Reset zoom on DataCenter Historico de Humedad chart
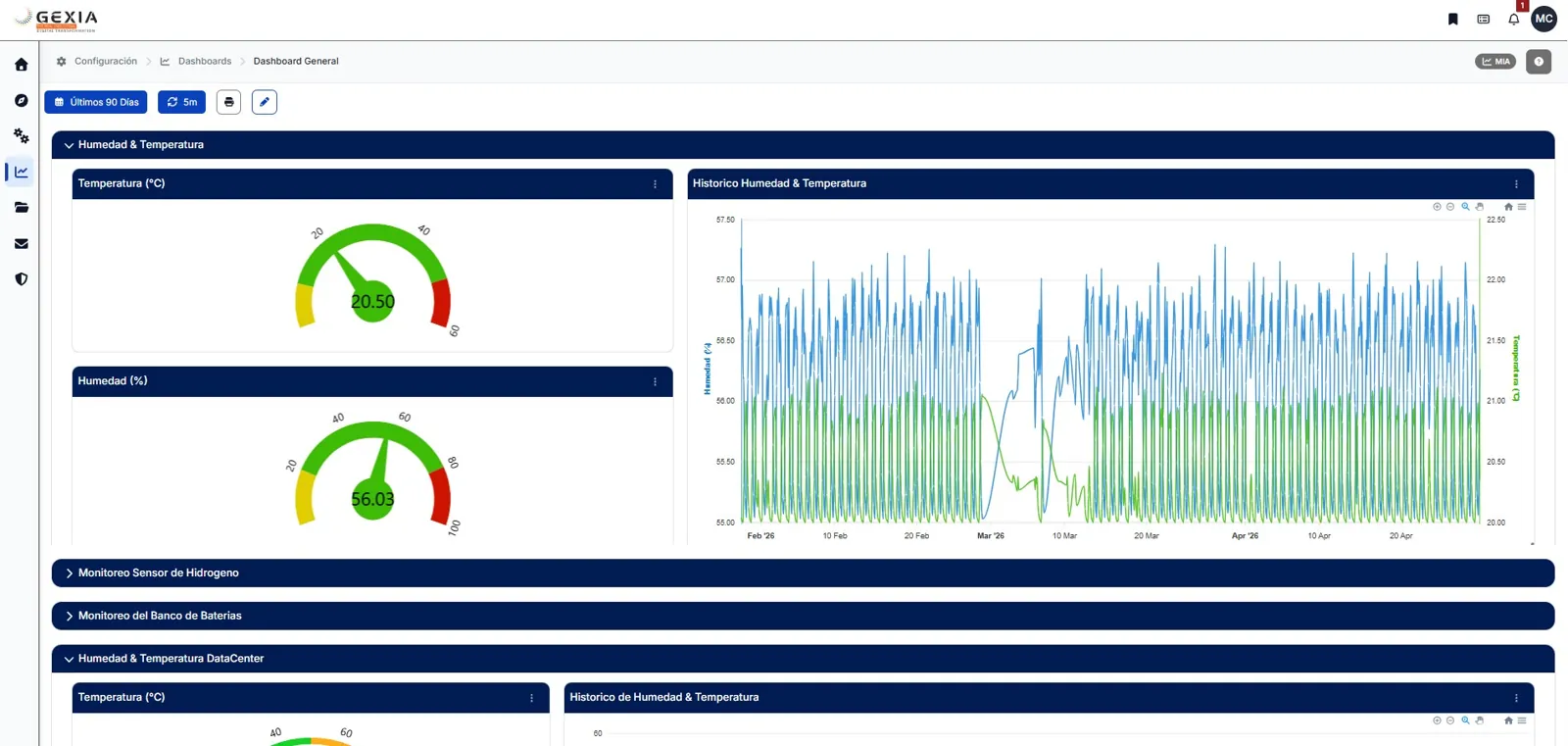 click(x=1508, y=721)
